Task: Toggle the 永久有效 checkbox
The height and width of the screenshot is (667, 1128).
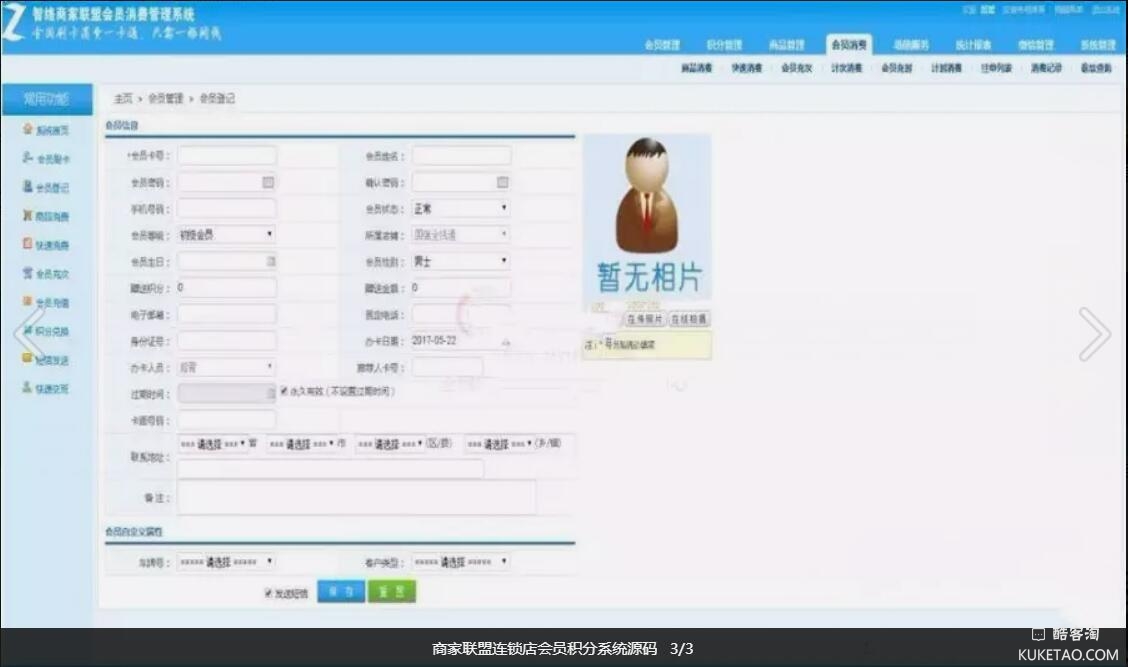Action: [x=285, y=391]
